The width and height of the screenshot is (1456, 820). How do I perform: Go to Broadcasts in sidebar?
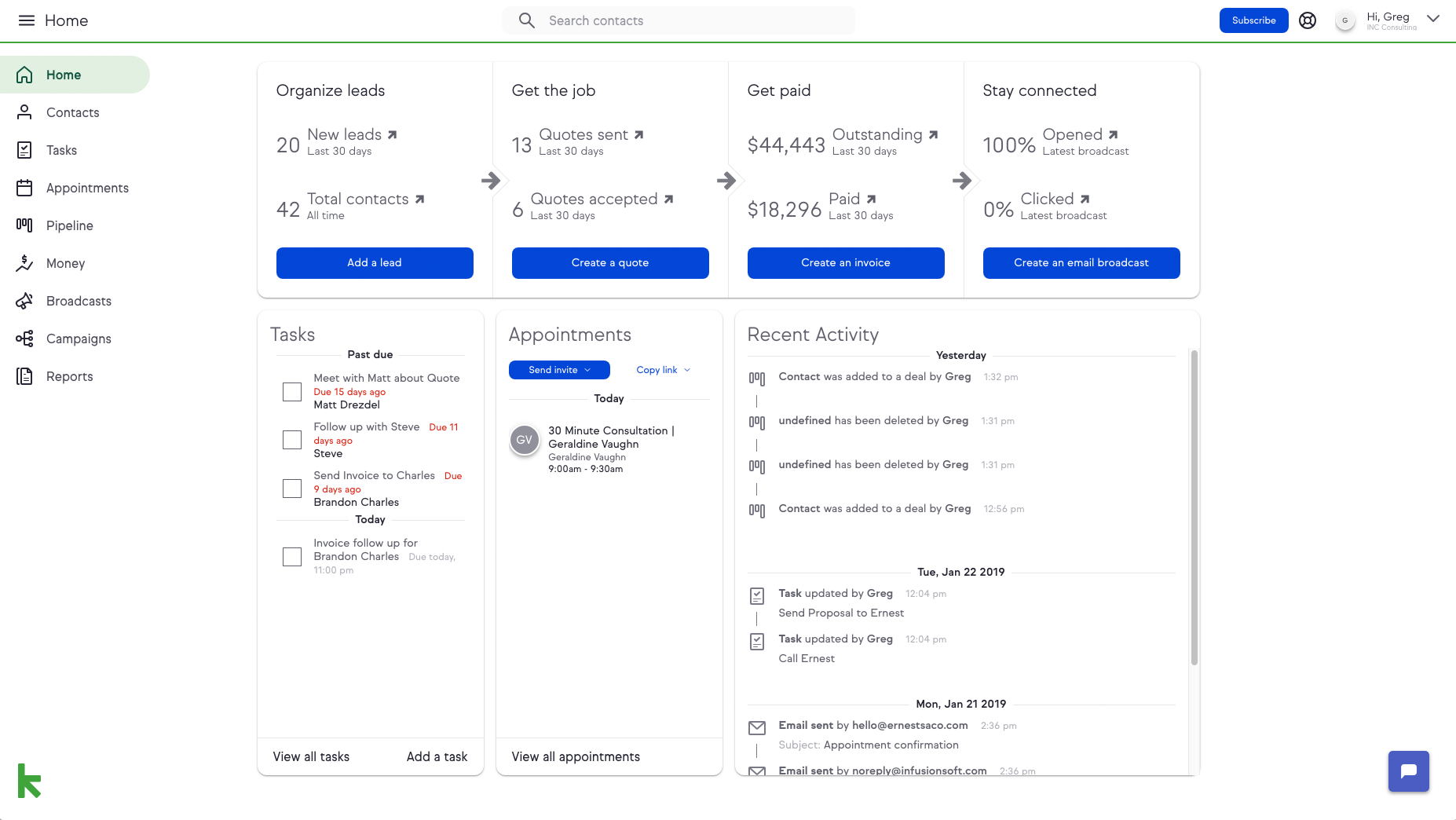79,301
